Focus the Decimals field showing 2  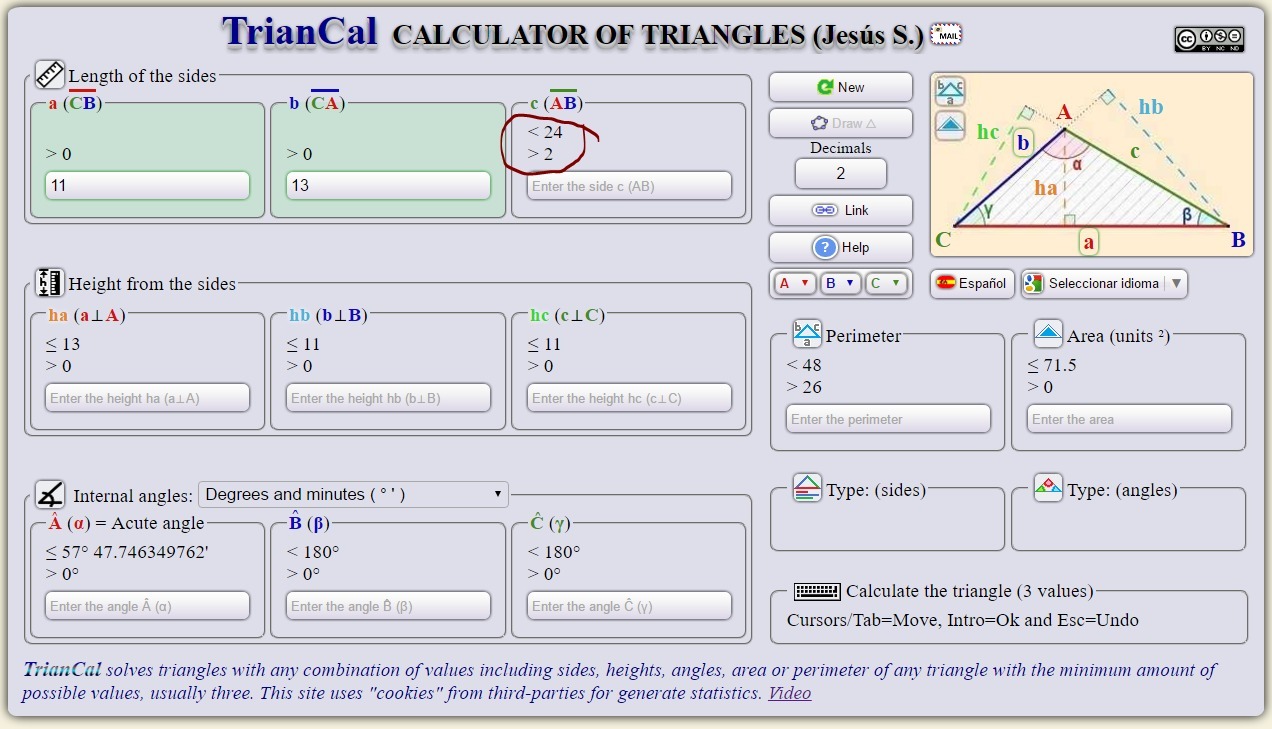tap(841, 173)
